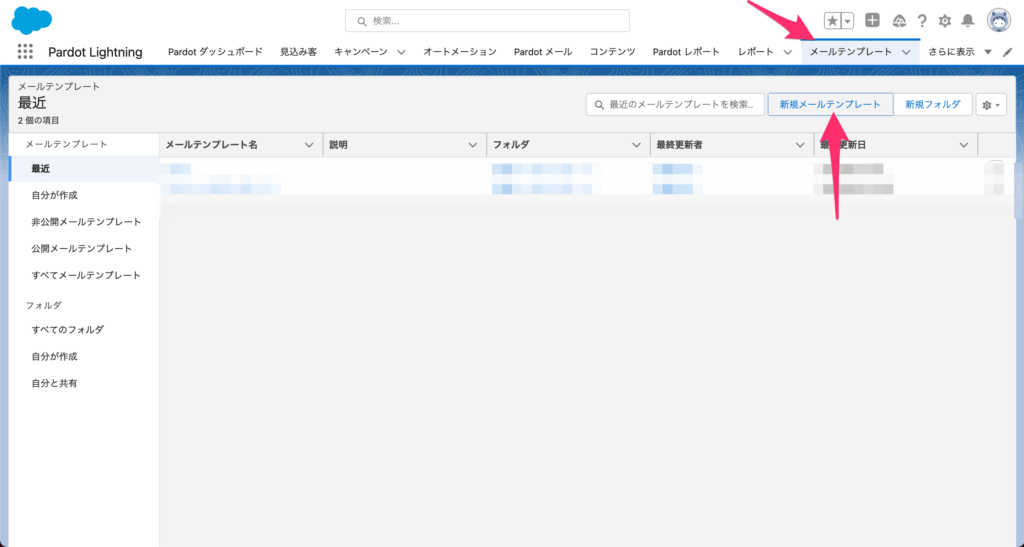
Task: Click the 新規フォルダ button
Action: click(x=932, y=105)
